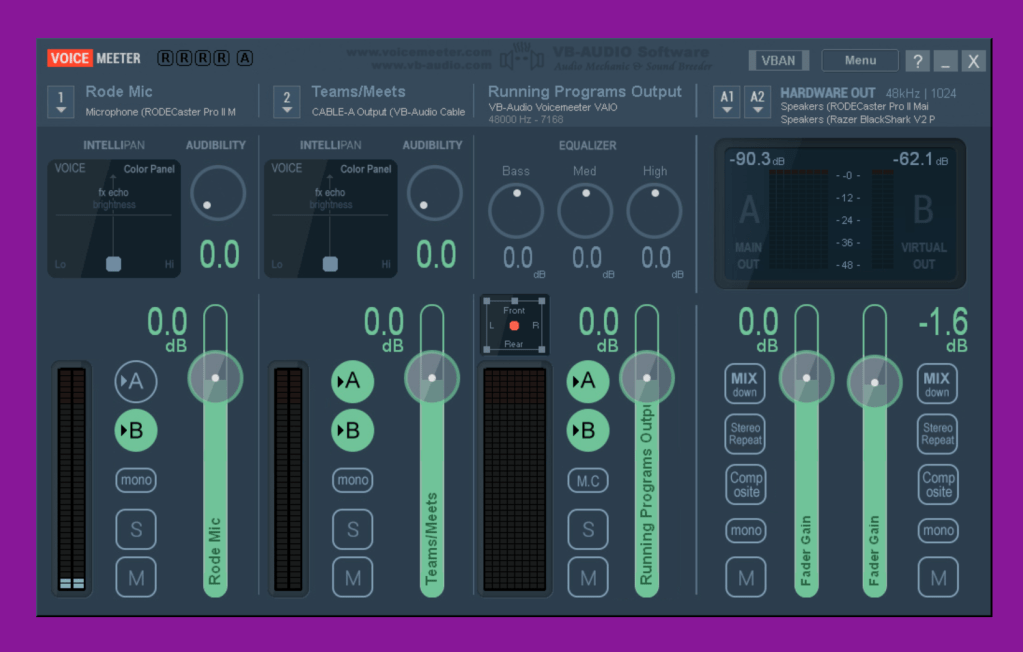Open the VBAN configuration button
1023x652 pixels.
coord(778,61)
